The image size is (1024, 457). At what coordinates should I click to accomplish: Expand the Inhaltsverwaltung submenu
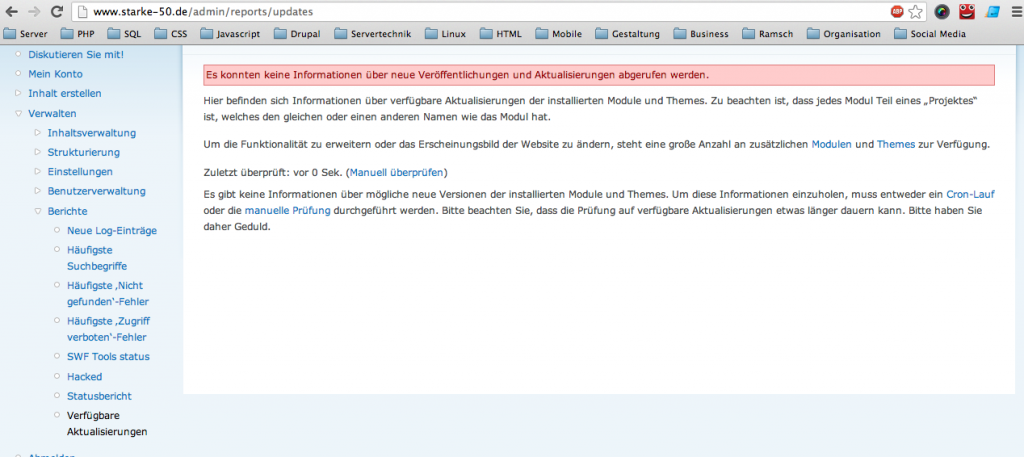coord(39,133)
